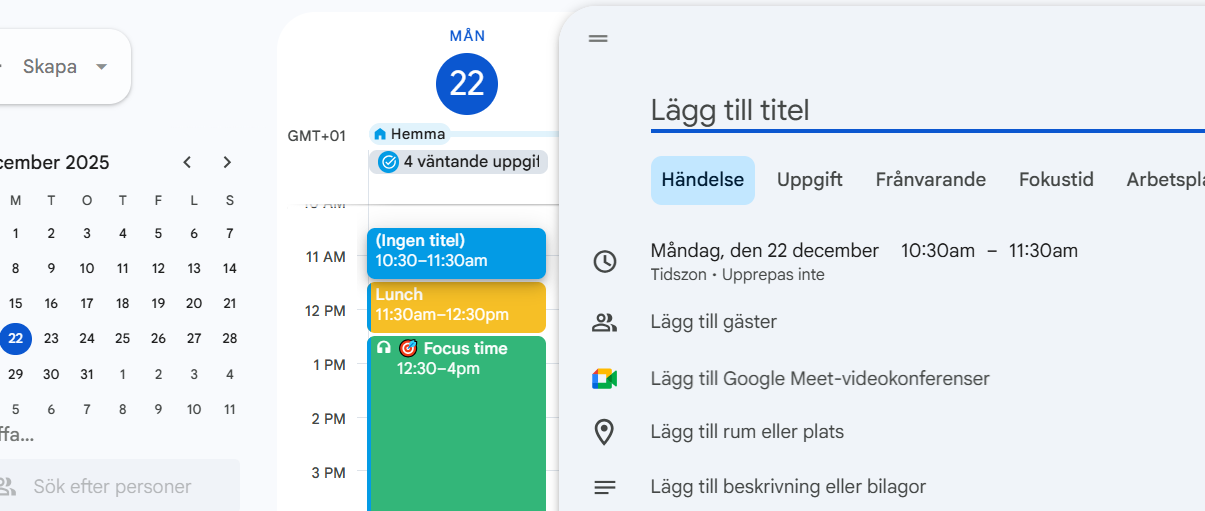Open the Skapa dropdown arrow
Viewport: 1205px width, 511px height.
pyautogui.click(x=101, y=67)
